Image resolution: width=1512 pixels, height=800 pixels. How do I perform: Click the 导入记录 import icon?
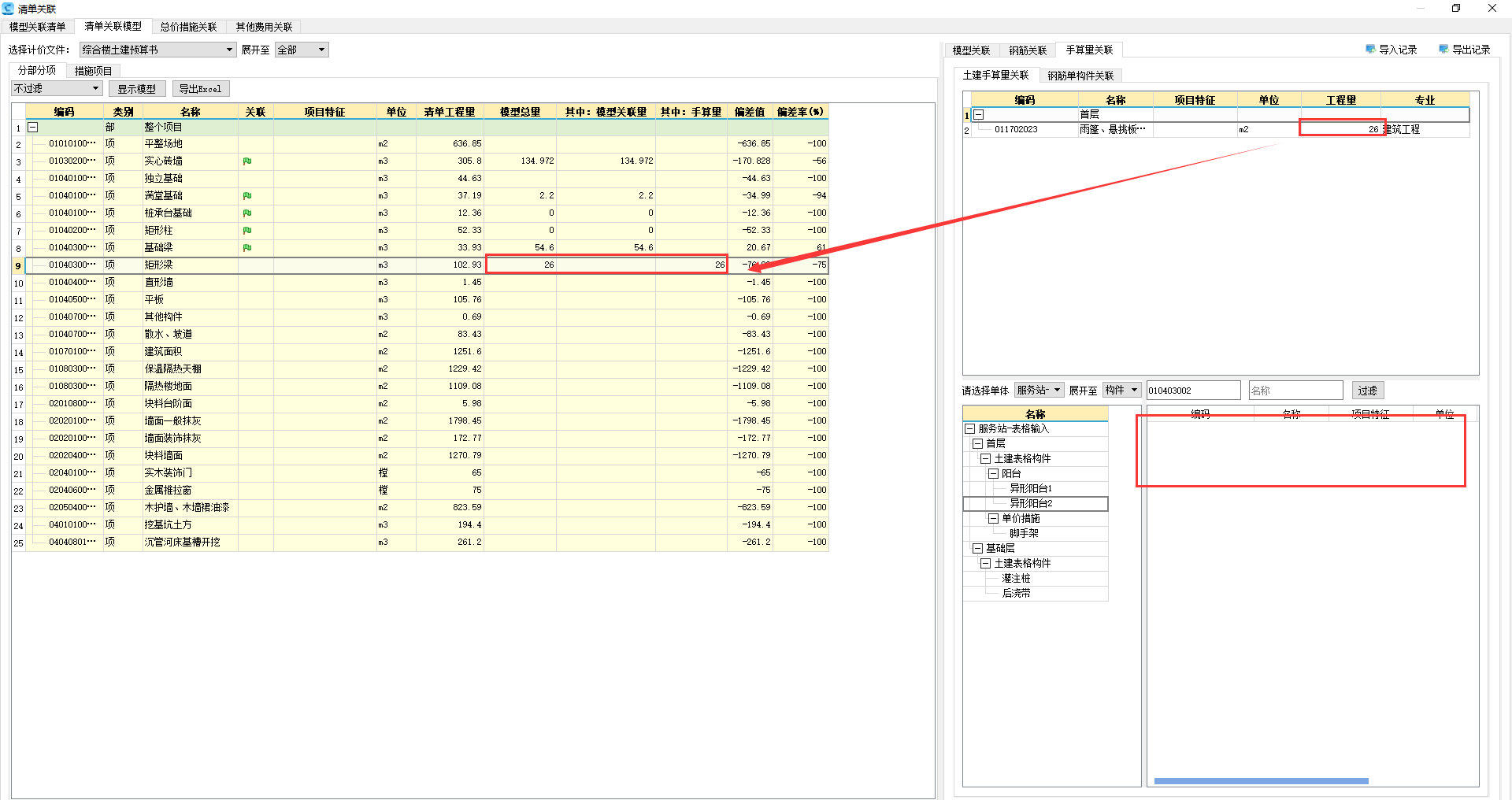pyautogui.click(x=1370, y=49)
